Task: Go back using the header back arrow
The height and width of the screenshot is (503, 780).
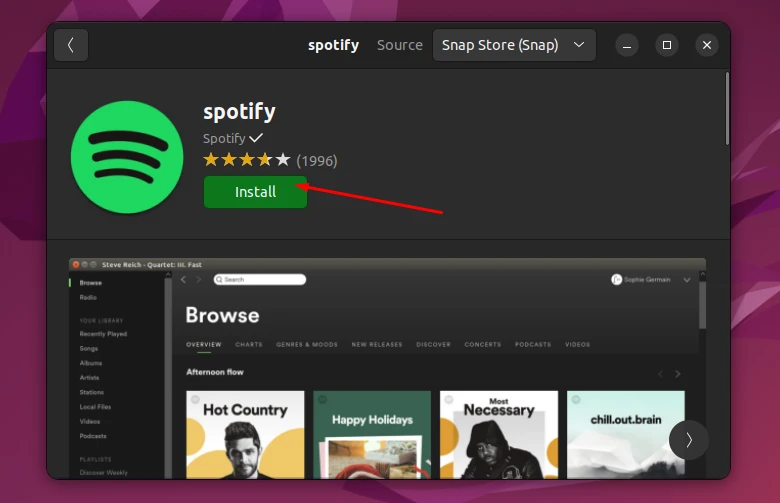Action: coord(71,45)
